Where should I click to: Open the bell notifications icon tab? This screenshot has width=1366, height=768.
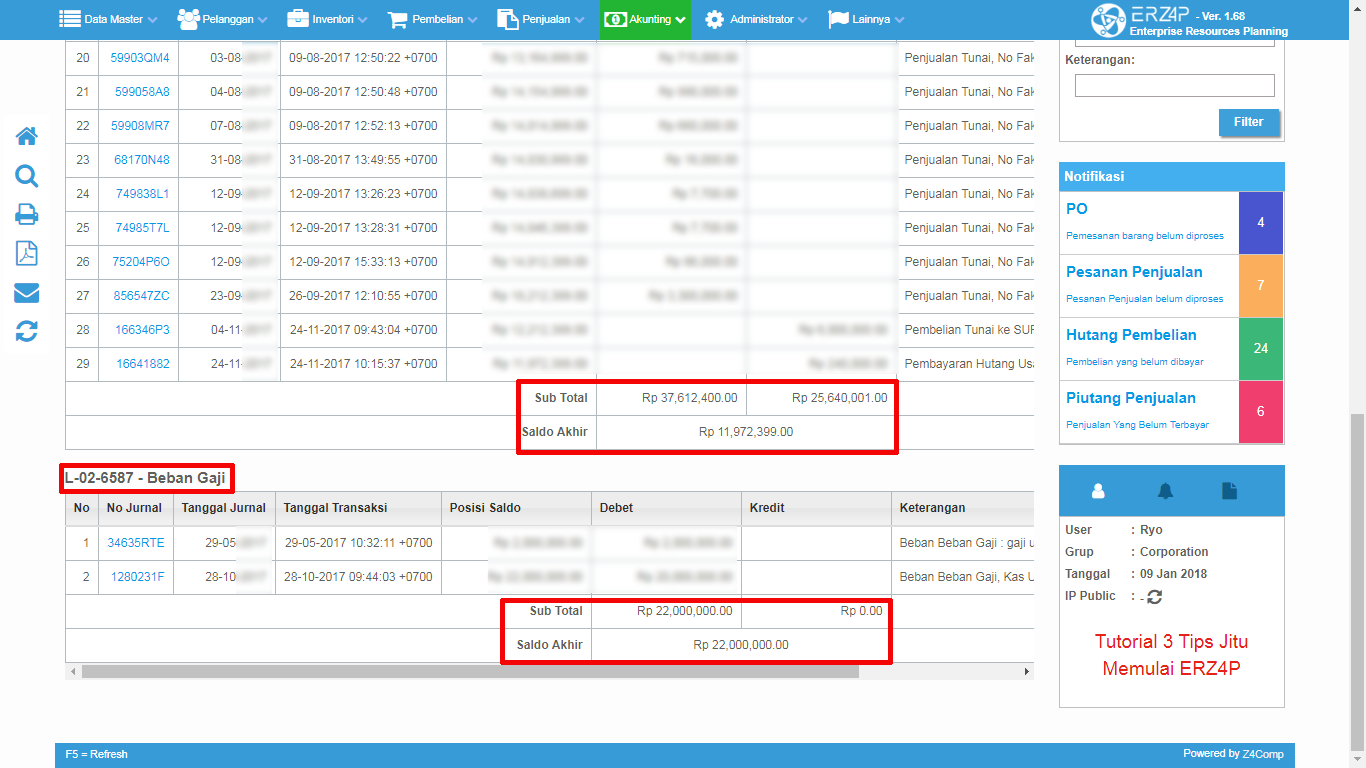1165,491
